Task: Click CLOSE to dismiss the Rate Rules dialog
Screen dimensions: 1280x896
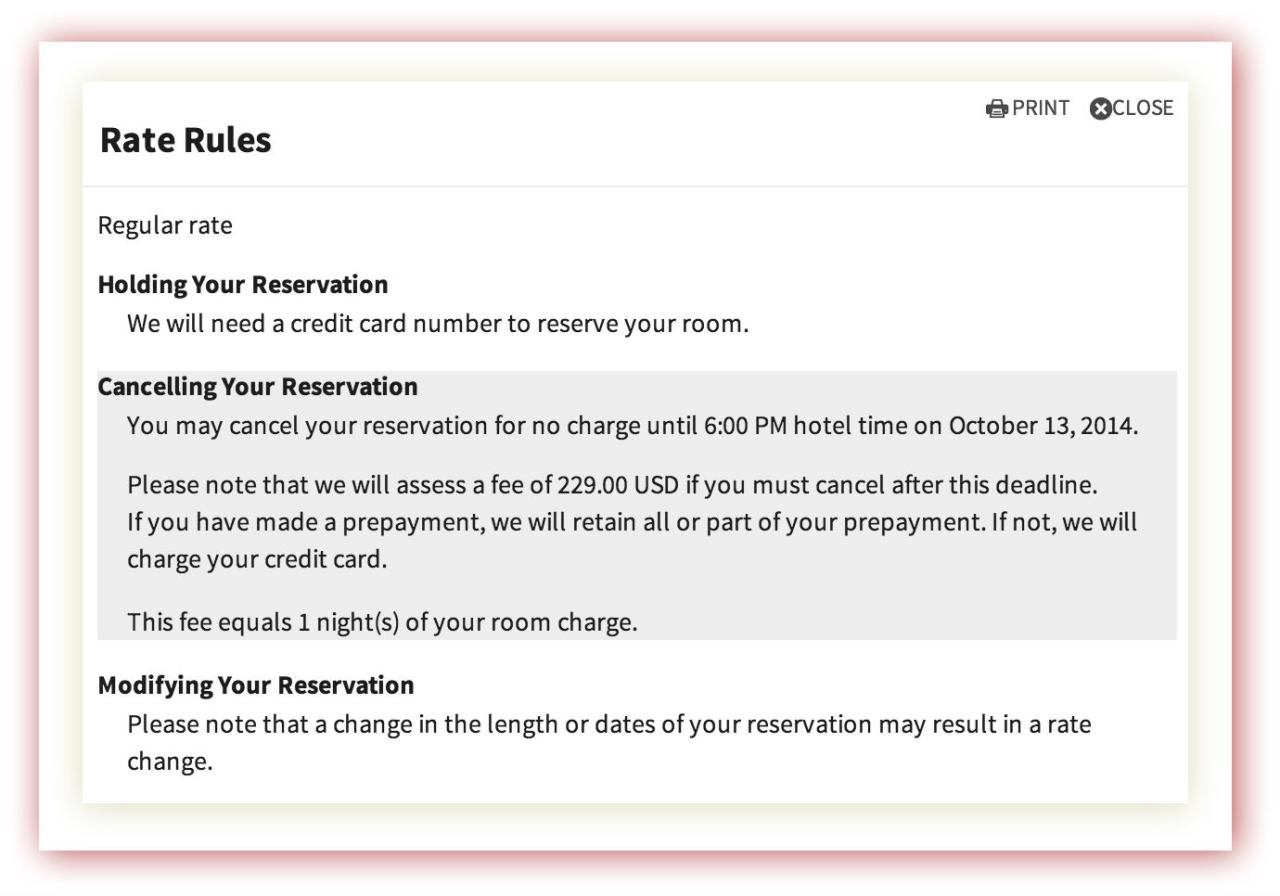Action: [1145, 108]
